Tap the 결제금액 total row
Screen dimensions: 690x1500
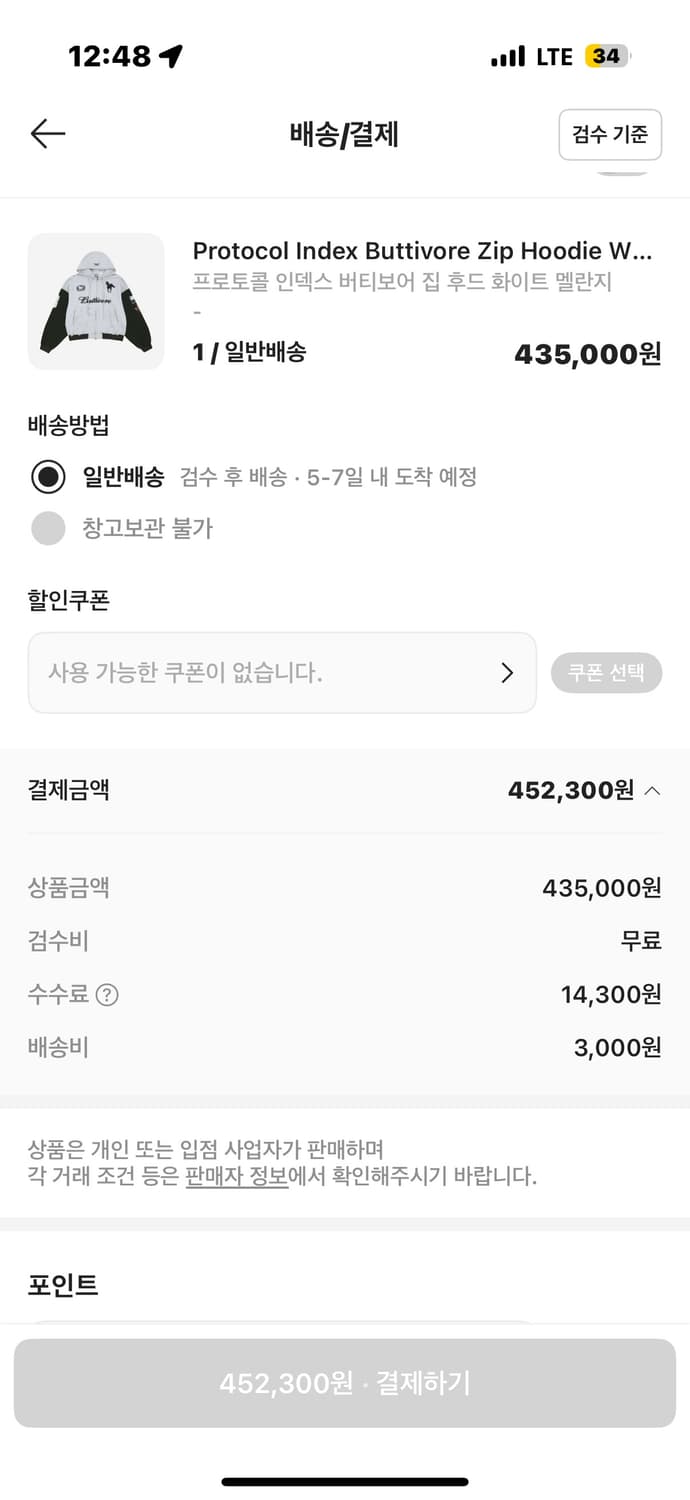(x=344, y=791)
